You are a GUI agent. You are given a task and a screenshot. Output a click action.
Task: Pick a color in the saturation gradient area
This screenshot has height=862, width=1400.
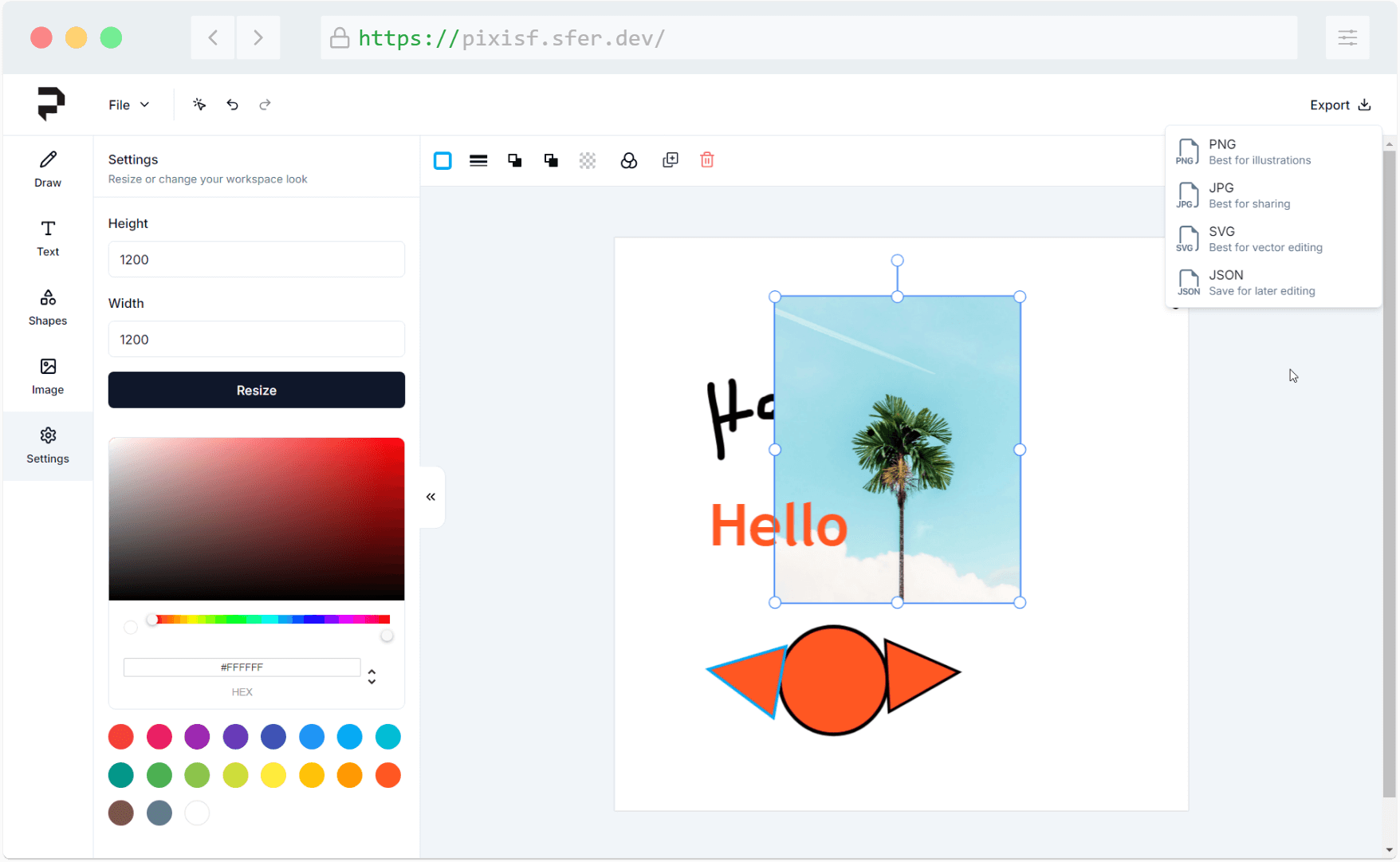click(257, 518)
